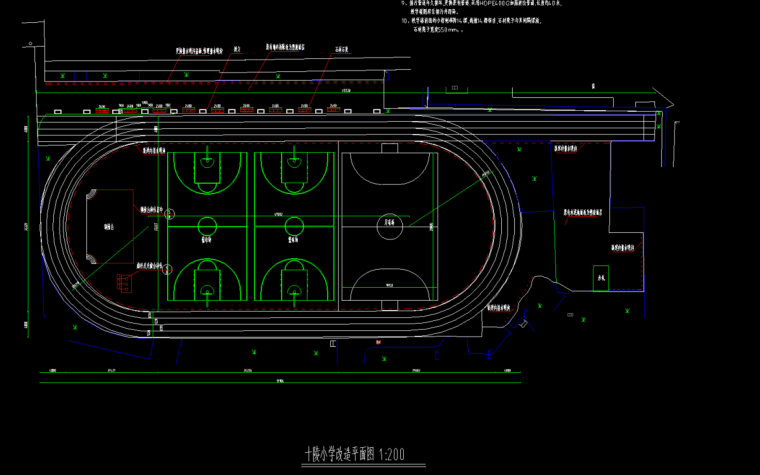This screenshot has width=760, height=475.
Task: Click the second basketball court center circle
Action: click(294, 225)
